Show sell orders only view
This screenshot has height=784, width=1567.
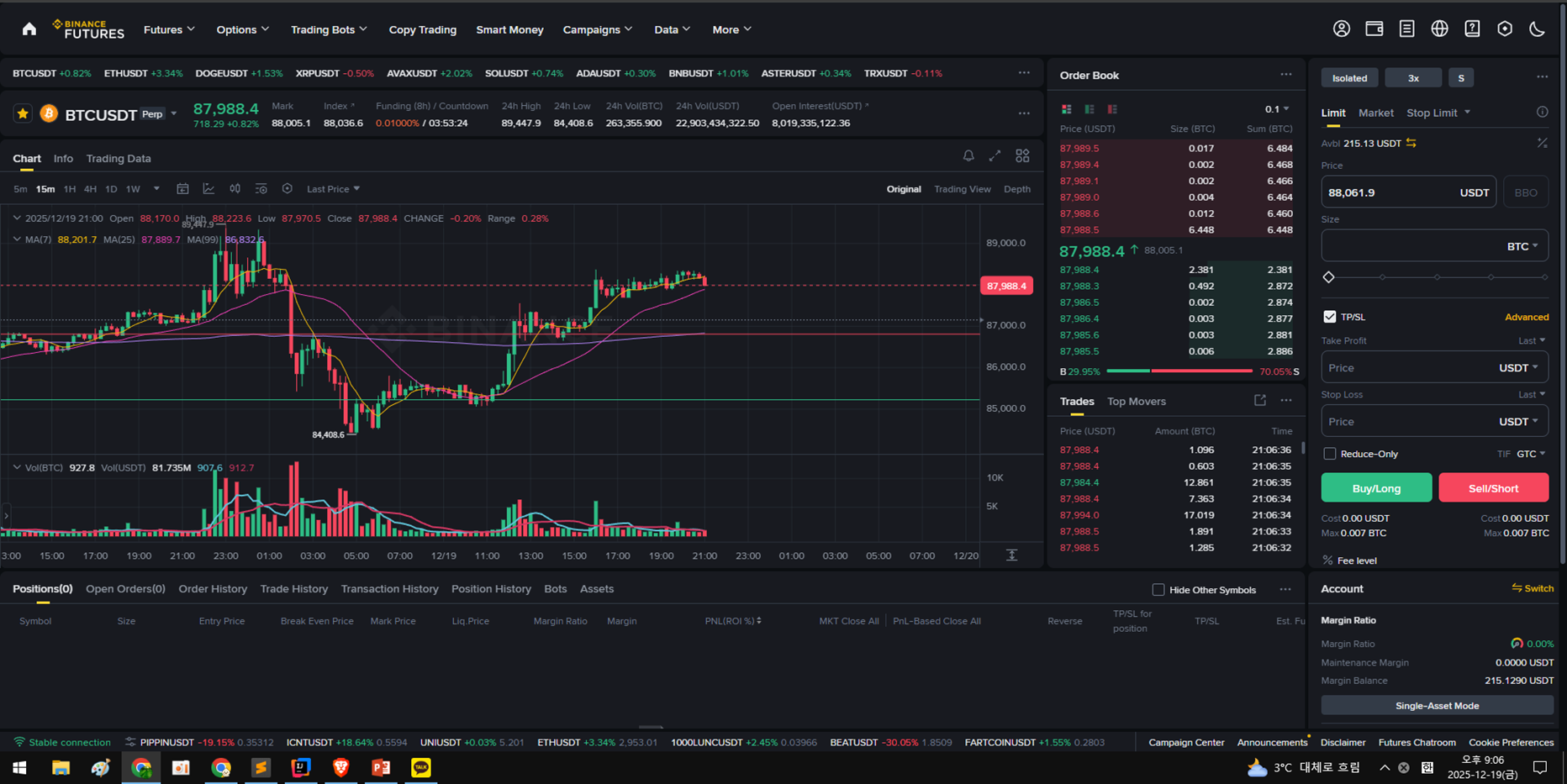(x=1112, y=109)
